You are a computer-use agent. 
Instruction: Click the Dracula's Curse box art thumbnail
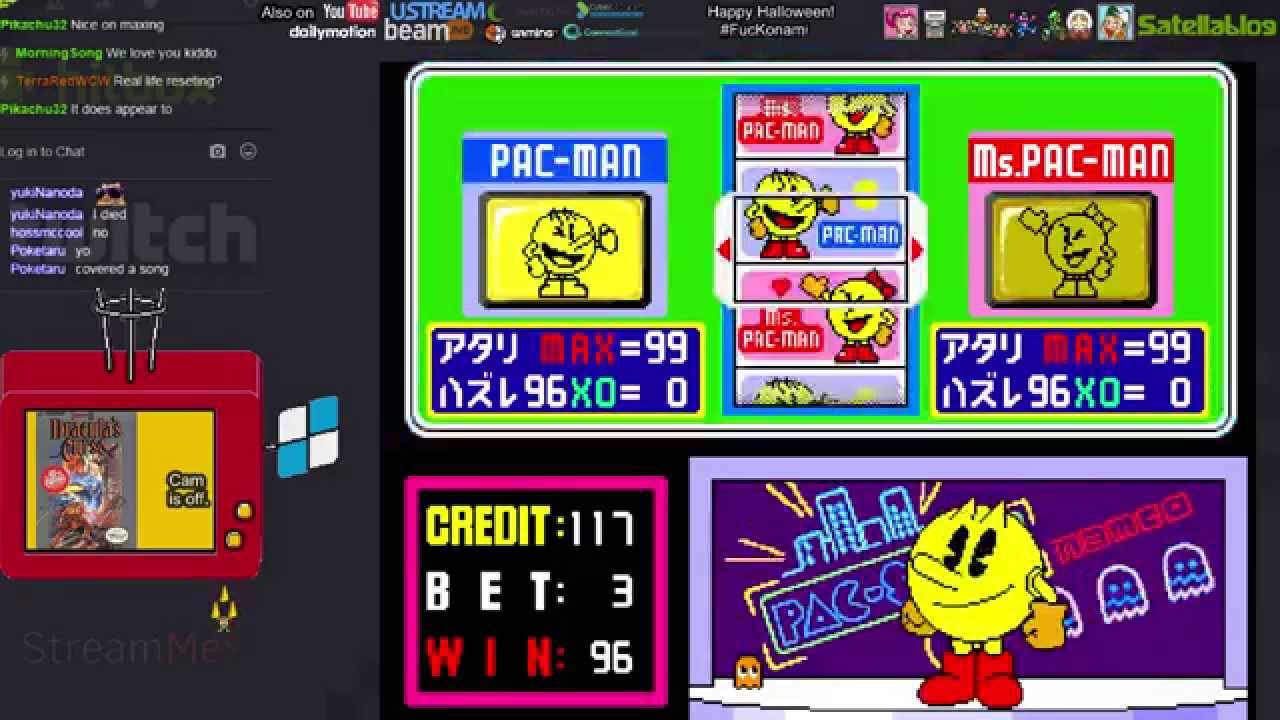(x=86, y=479)
